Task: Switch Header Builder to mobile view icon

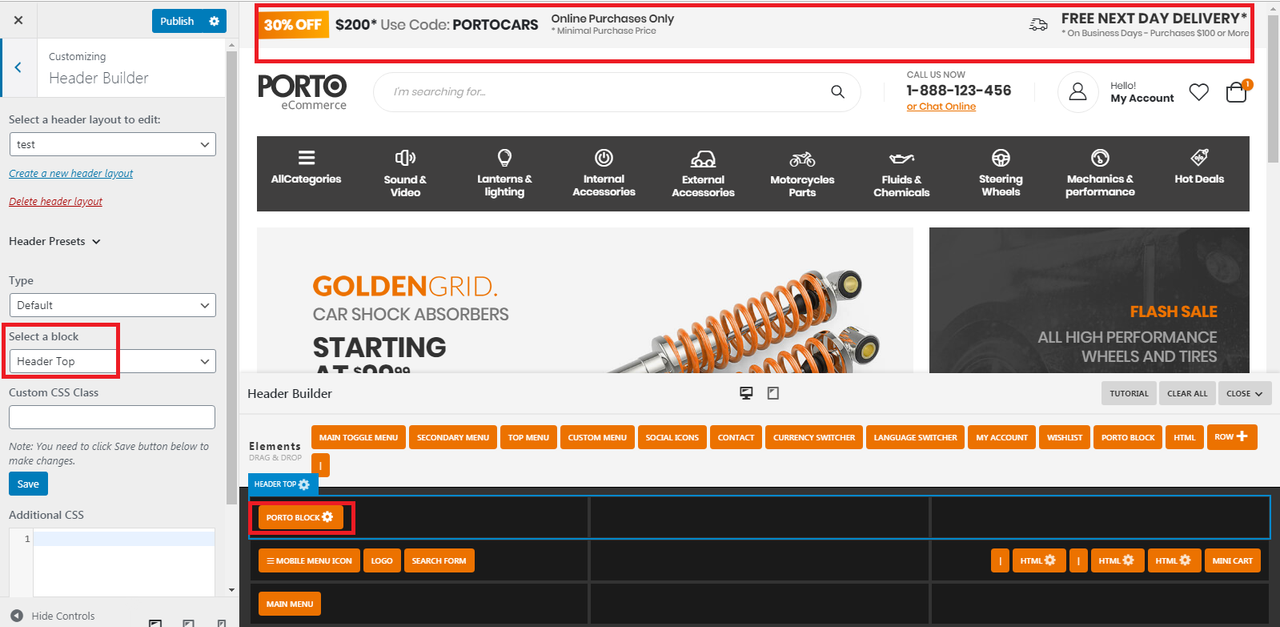Action: tap(773, 393)
